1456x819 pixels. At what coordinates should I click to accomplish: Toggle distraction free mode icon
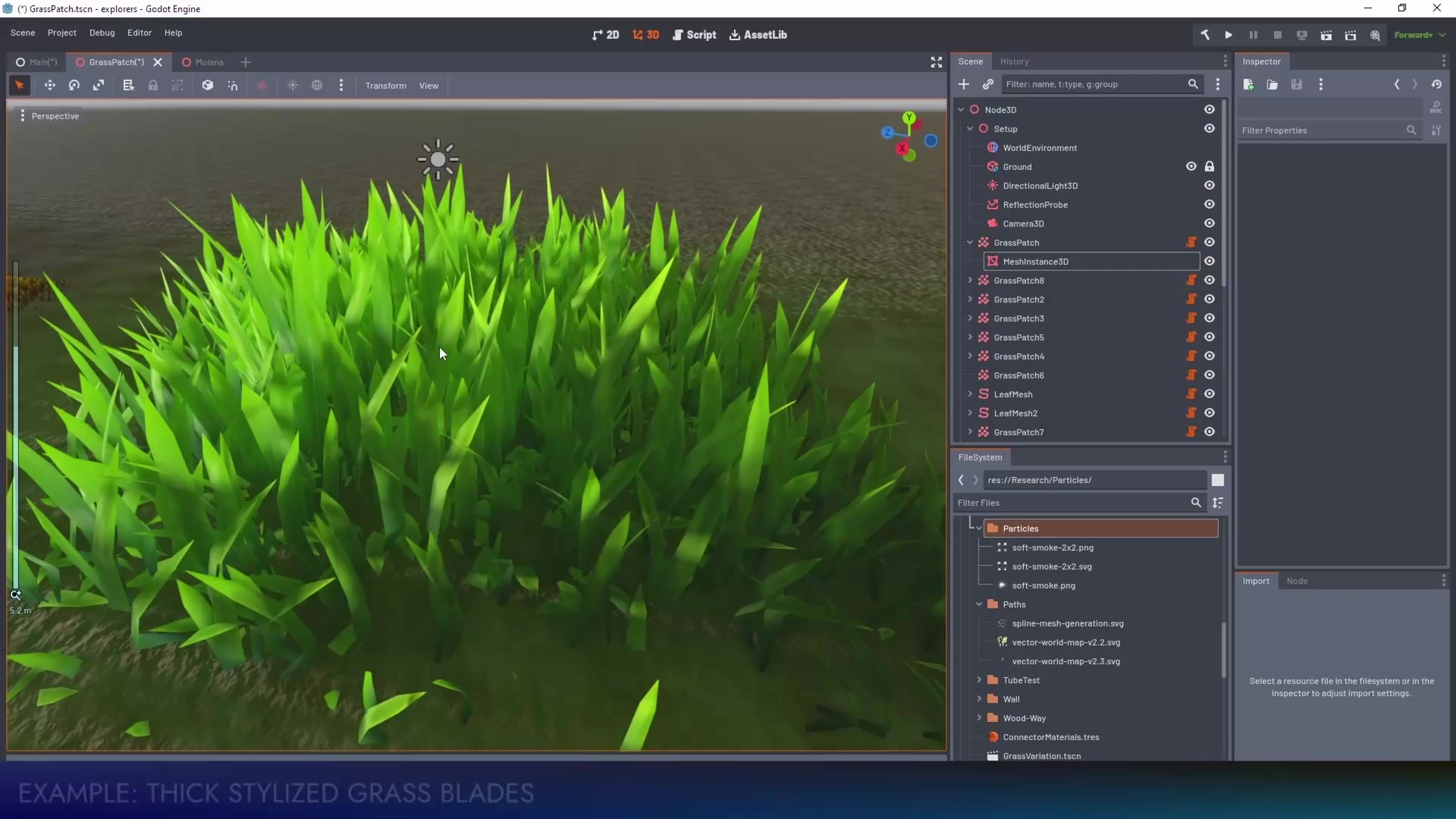point(937,62)
